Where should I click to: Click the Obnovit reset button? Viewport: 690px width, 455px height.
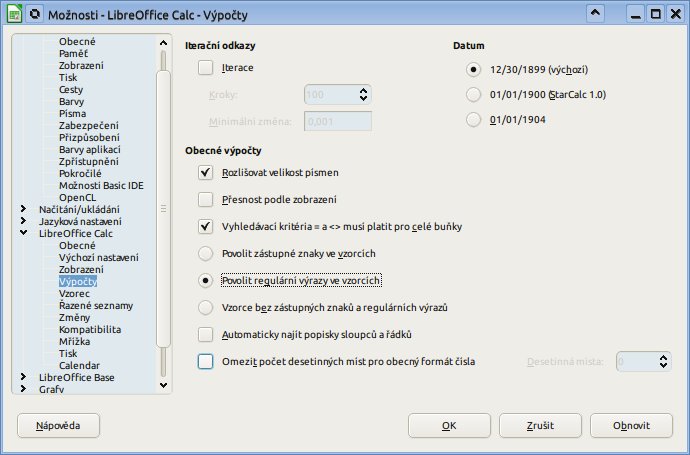[631, 426]
